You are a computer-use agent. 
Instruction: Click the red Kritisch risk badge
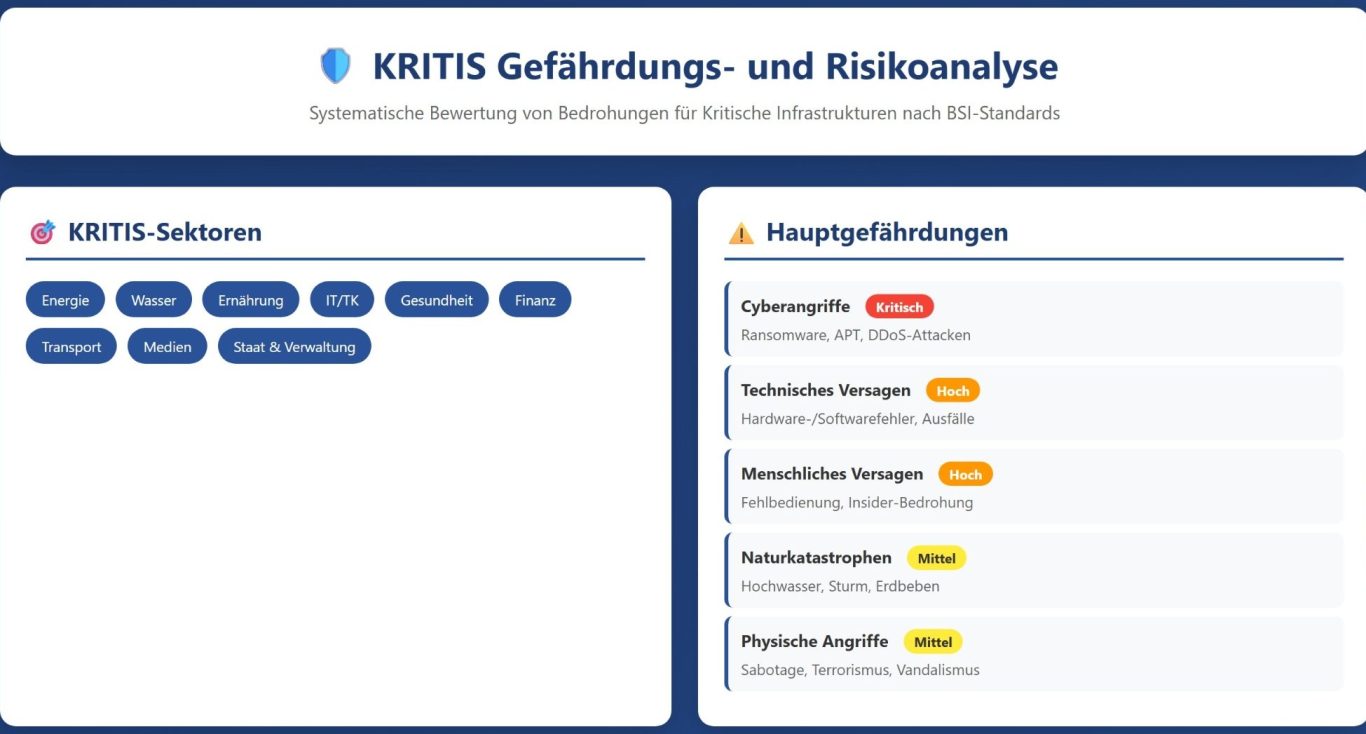coord(899,307)
